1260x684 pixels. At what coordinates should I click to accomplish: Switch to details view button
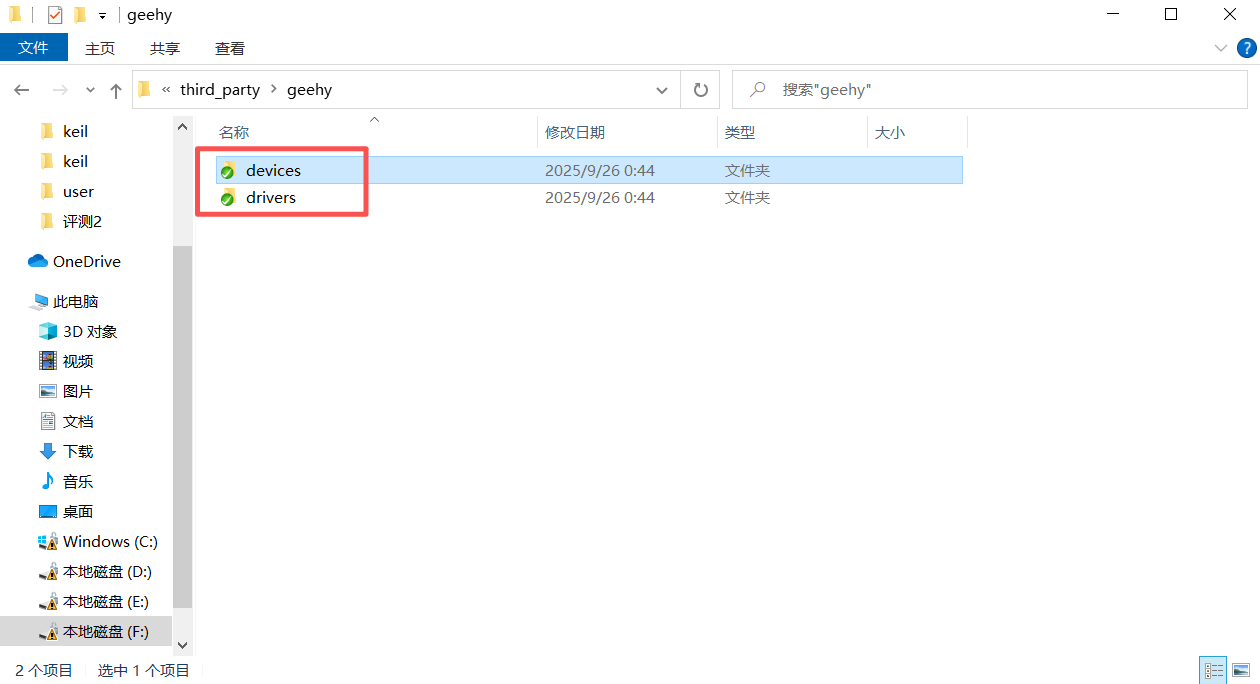point(1214,670)
